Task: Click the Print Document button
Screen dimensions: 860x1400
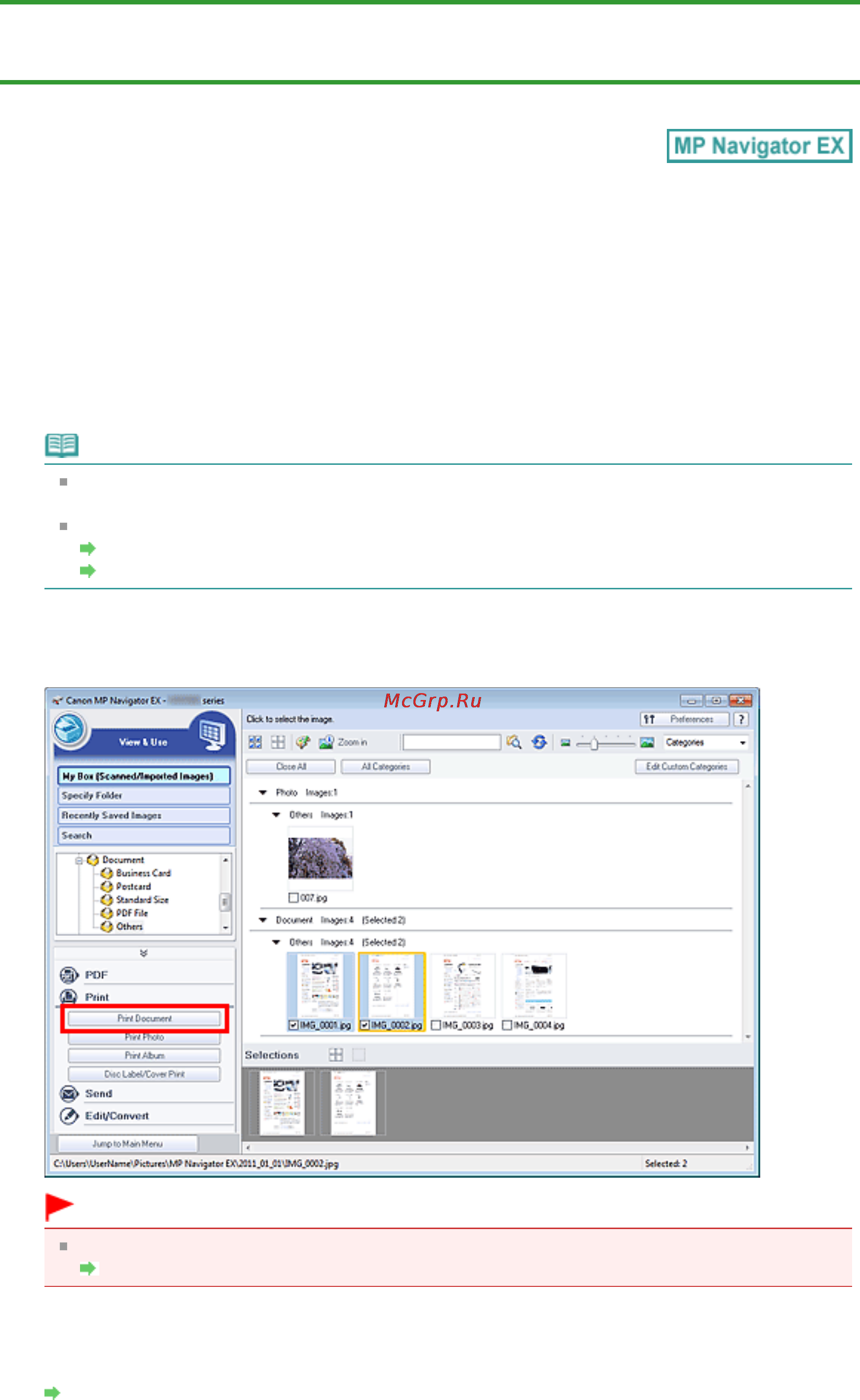Action: click(x=144, y=1019)
